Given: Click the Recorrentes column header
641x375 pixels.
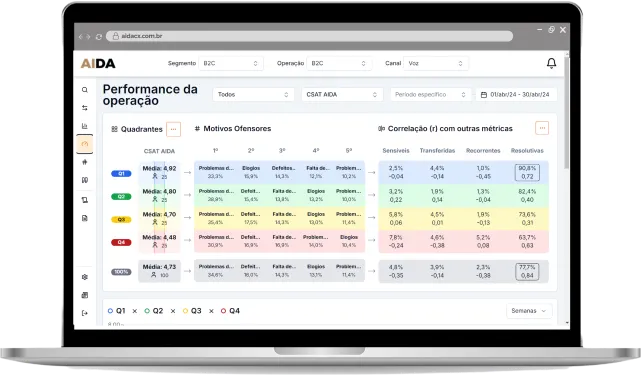Looking at the screenshot, I should 483,150.
